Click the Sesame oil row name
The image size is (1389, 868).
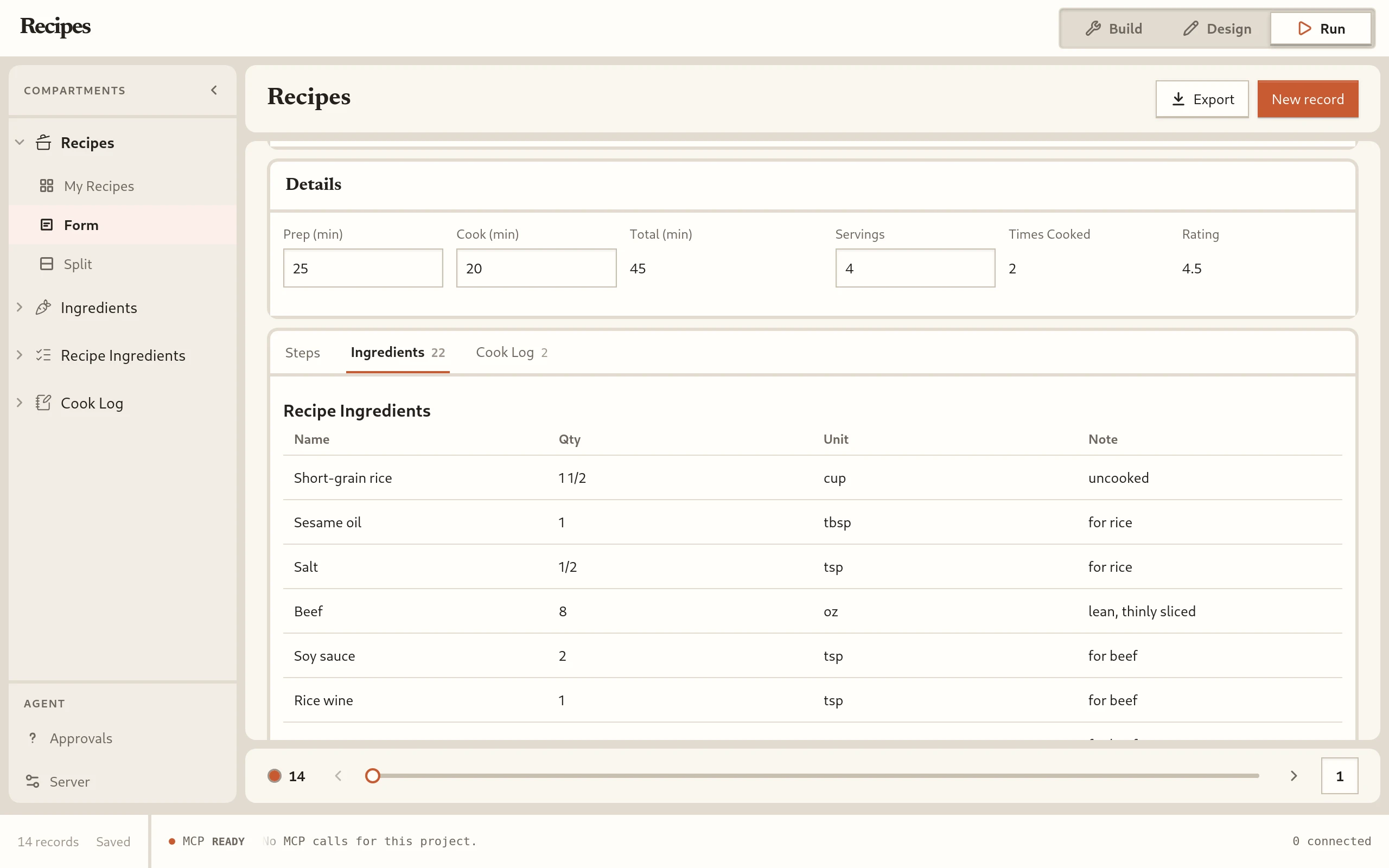click(327, 522)
